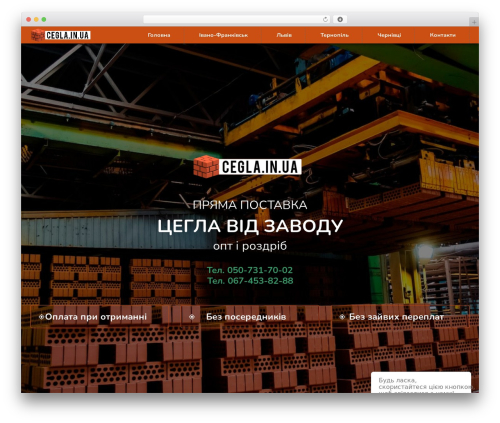The image size is (500, 423).
Task: Reload the page with the refresh icon
Action: (325, 19)
